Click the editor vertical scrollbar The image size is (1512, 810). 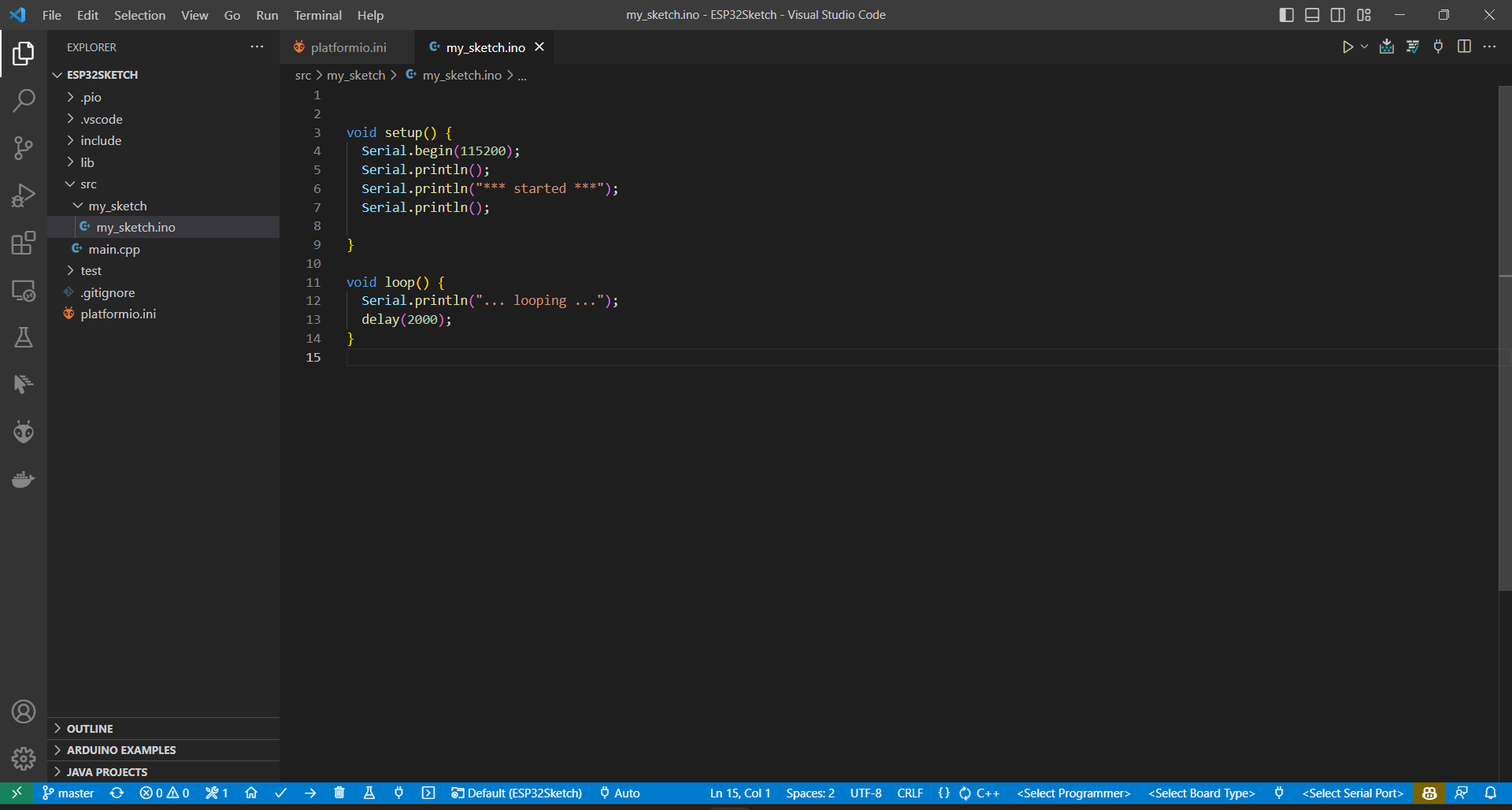tap(1505, 339)
